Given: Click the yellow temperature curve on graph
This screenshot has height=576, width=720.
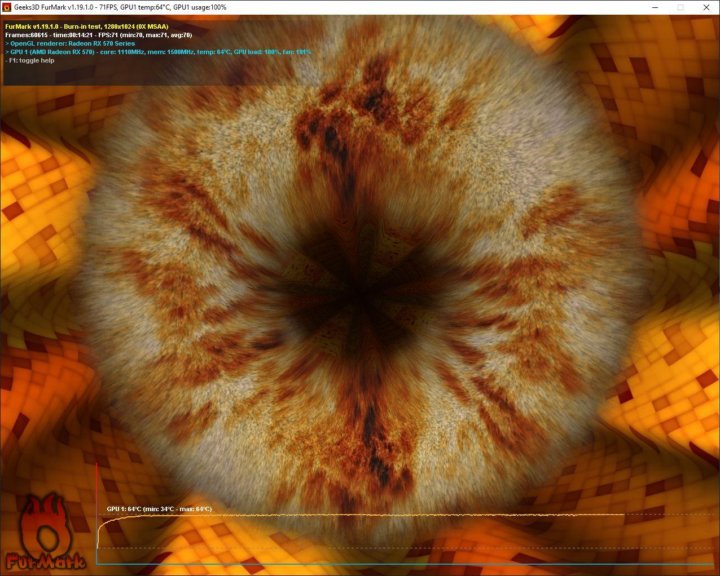Looking at the screenshot, I should pos(400,514).
